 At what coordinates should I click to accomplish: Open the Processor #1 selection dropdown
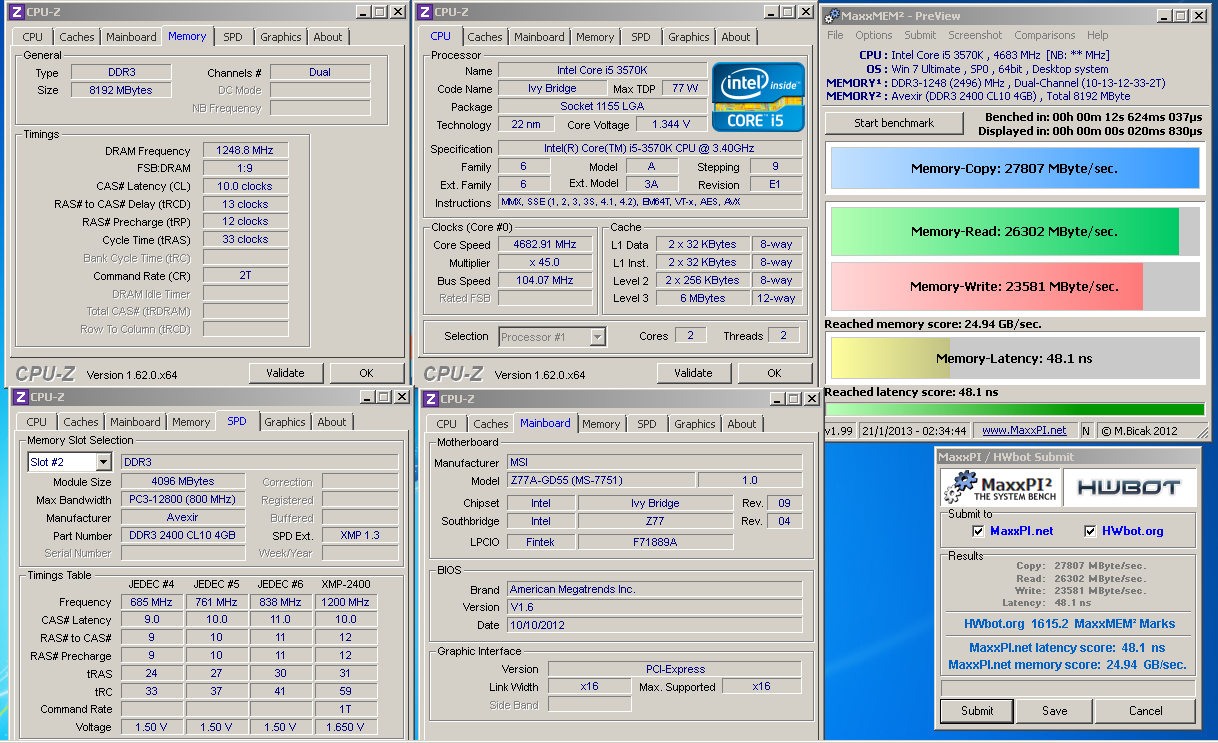coord(597,337)
